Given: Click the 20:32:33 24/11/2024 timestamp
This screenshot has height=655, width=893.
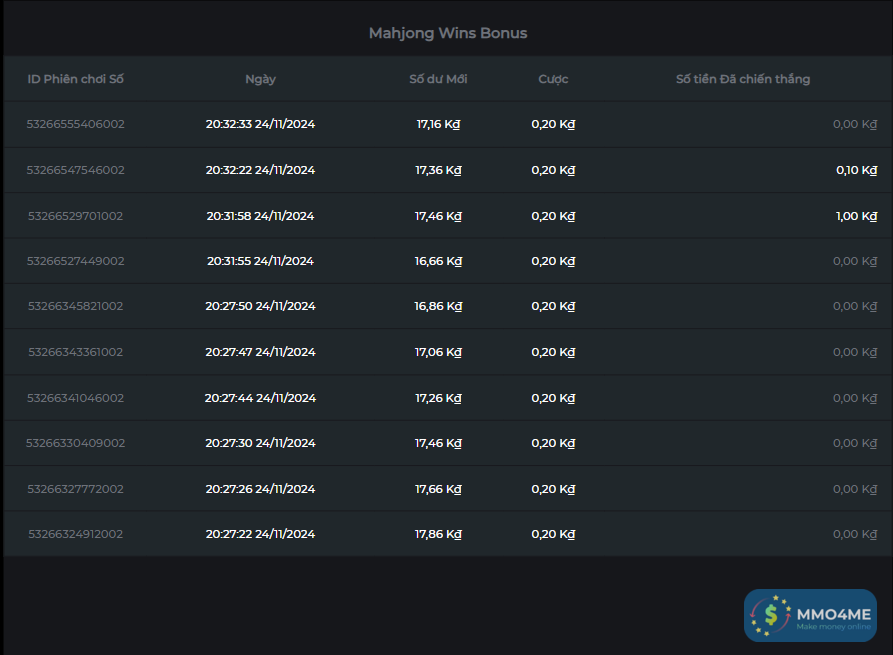Looking at the screenshot, I should [260, 124].
